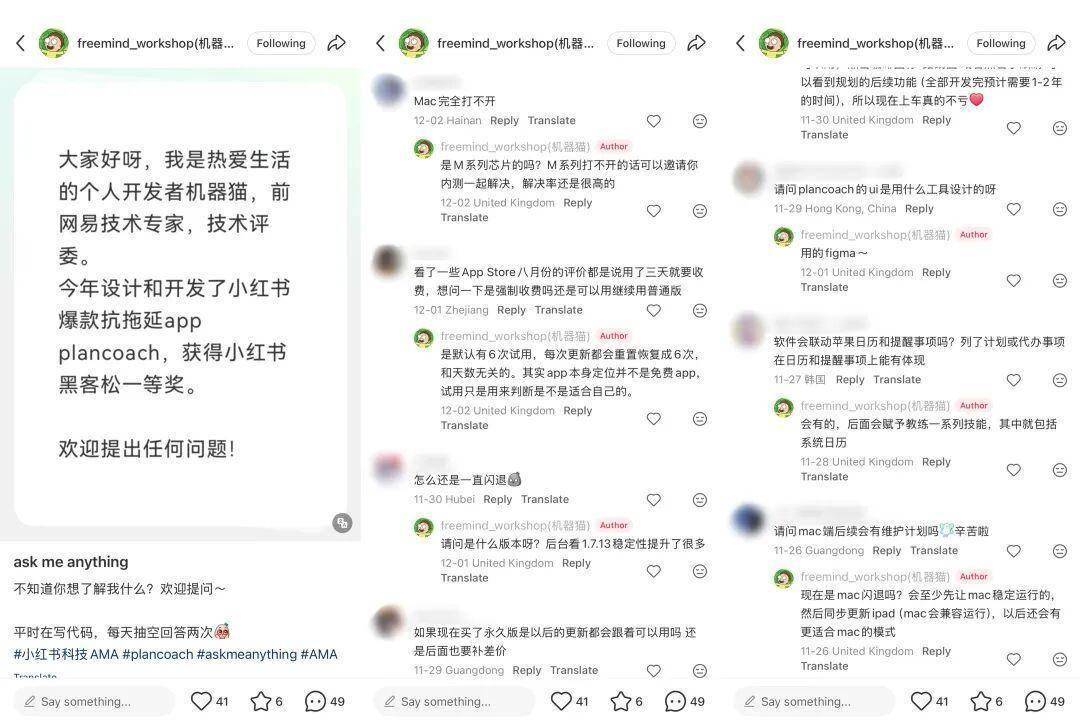Open emoji reaction on the 'Mac完全打不开' comment
The image size is (1080, 720).
700,121
